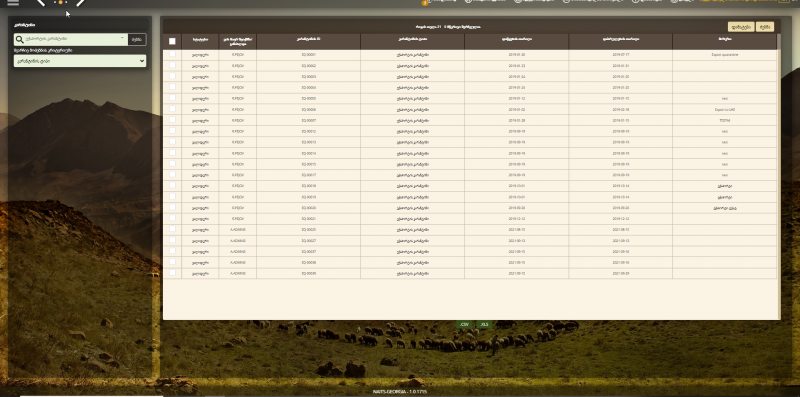Image resolution: width=800 pixels, height=397 pixels.
Task: Check the box for row EQ-00039
Action: coord(172,273)
